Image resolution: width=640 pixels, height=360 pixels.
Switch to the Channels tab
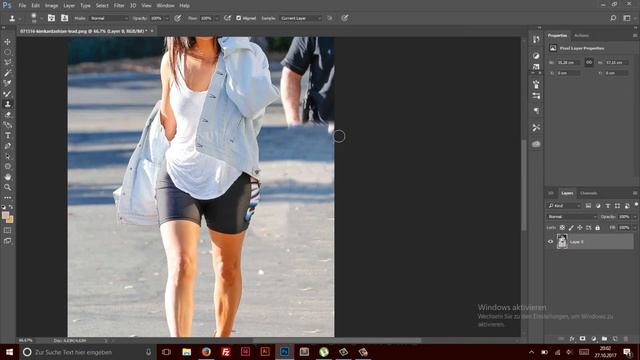pos(589,193)
